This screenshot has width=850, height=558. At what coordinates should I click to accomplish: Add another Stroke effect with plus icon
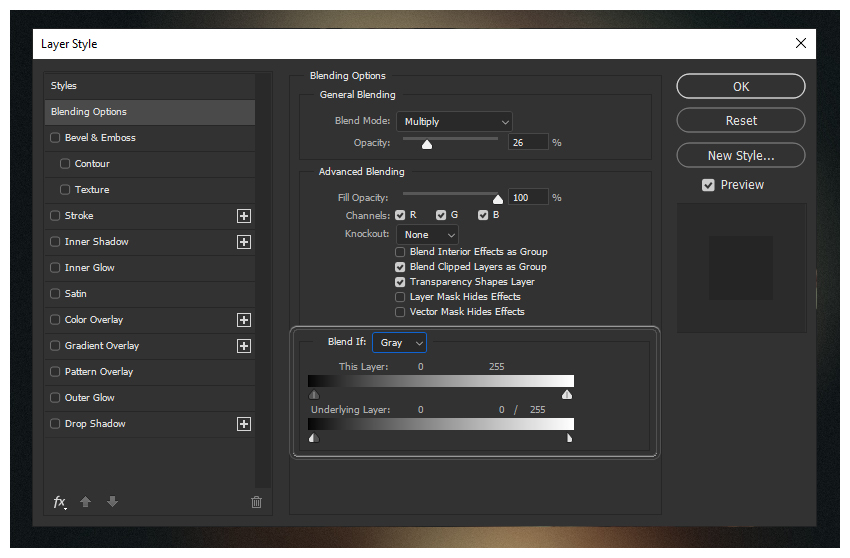[x=244, y=216]
